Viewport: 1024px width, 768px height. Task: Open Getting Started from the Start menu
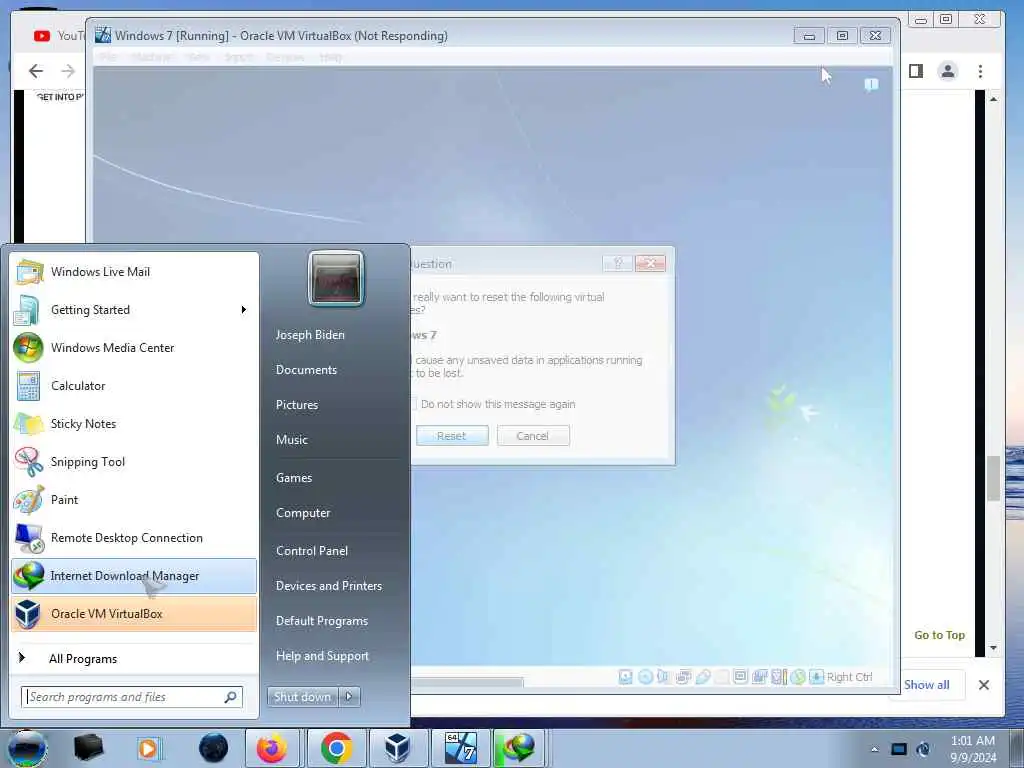(135, 310)
